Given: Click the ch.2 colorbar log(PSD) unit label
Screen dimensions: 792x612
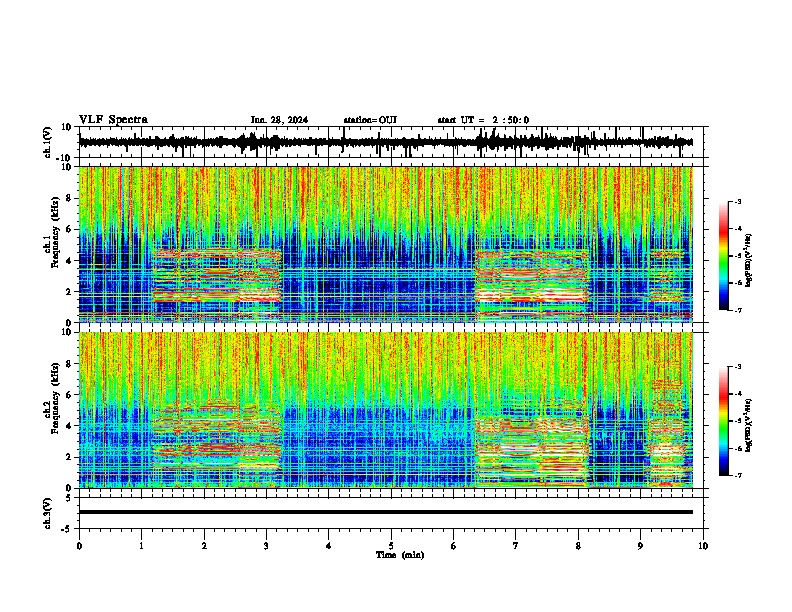Looking at the screenshot, I should [x=749, y=425].
